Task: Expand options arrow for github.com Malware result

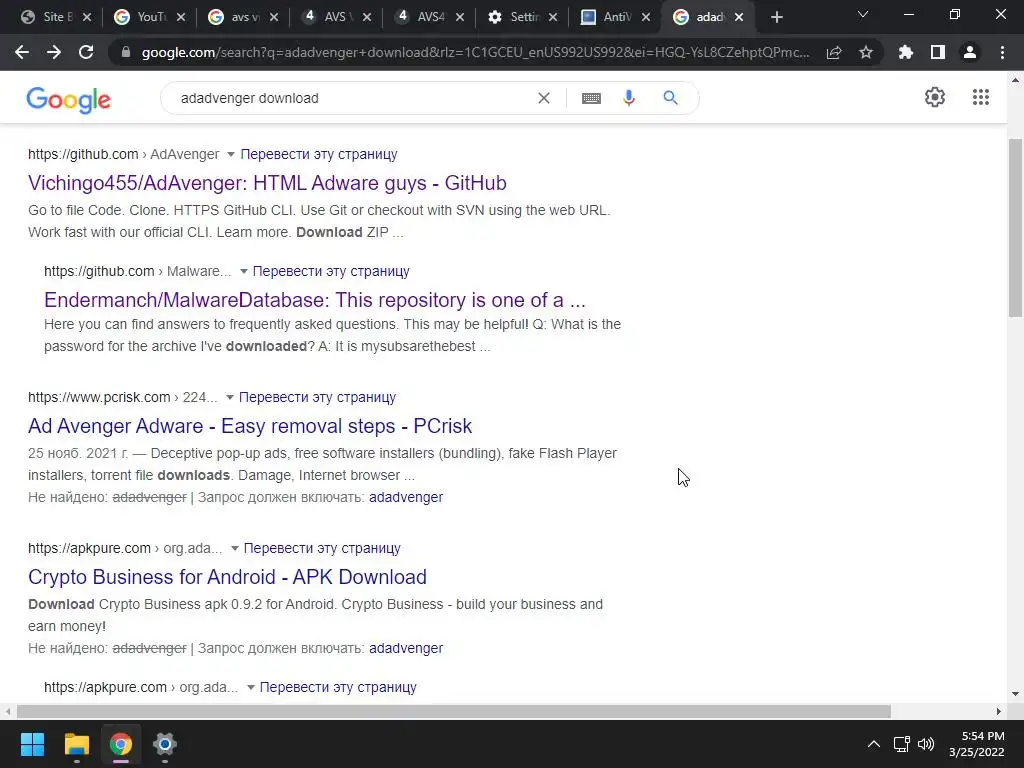Action: 244,272
